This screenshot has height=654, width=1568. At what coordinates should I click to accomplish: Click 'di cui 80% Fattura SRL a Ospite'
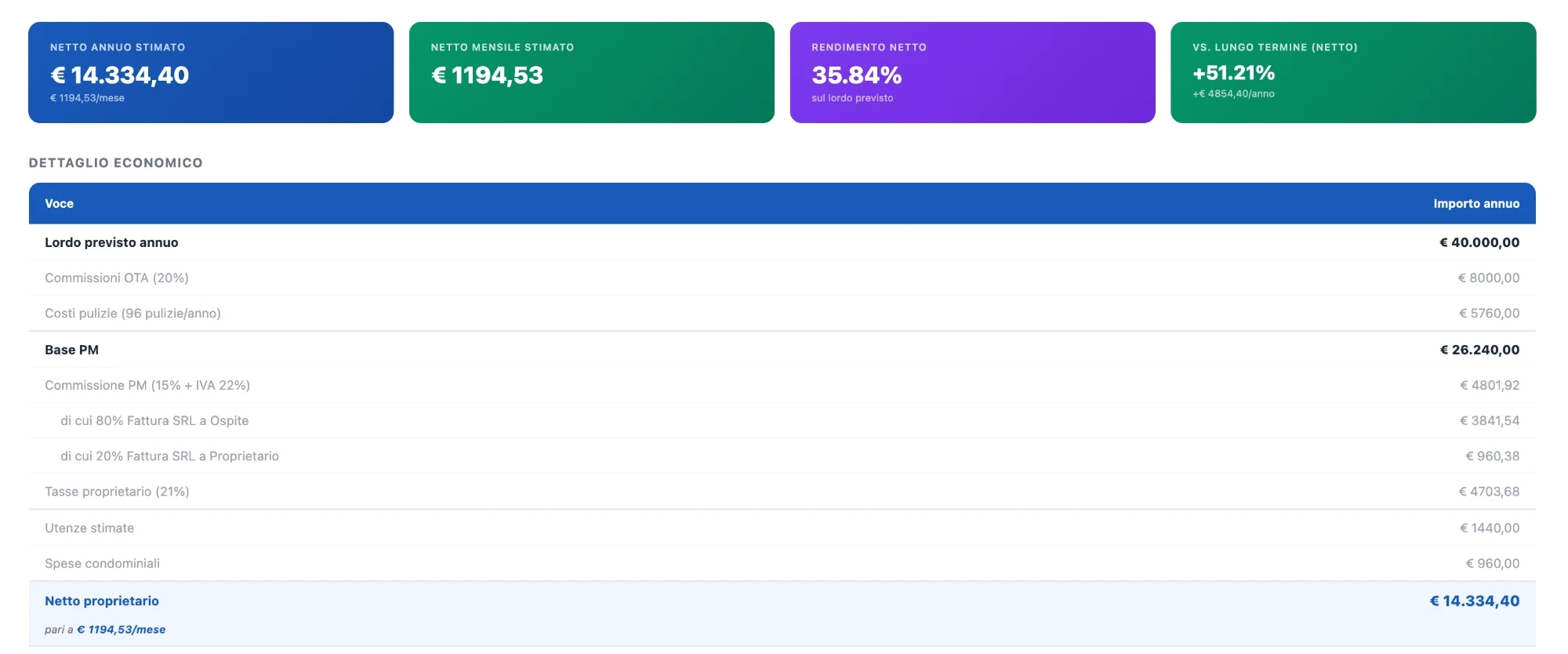[154, 420]
